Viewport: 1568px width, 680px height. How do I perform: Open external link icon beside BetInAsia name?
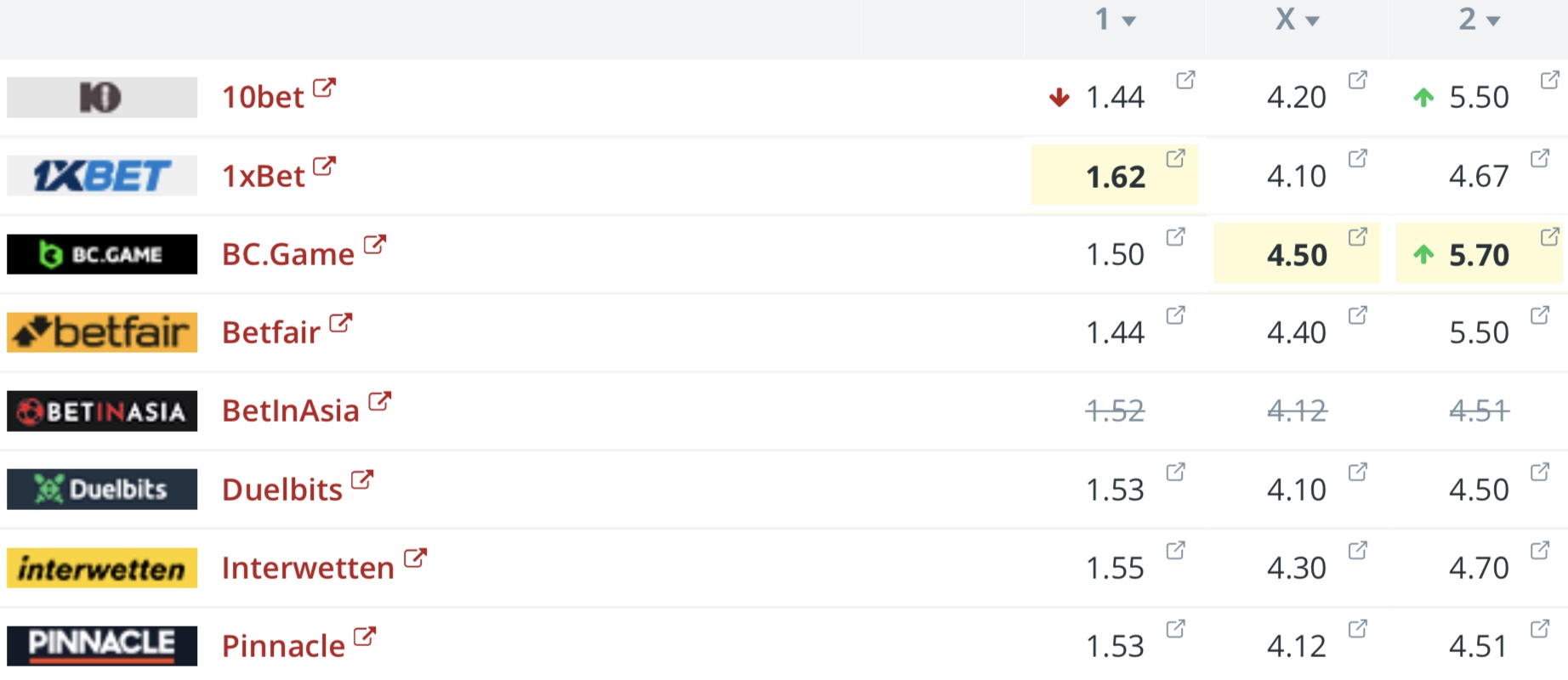point(379,400)
